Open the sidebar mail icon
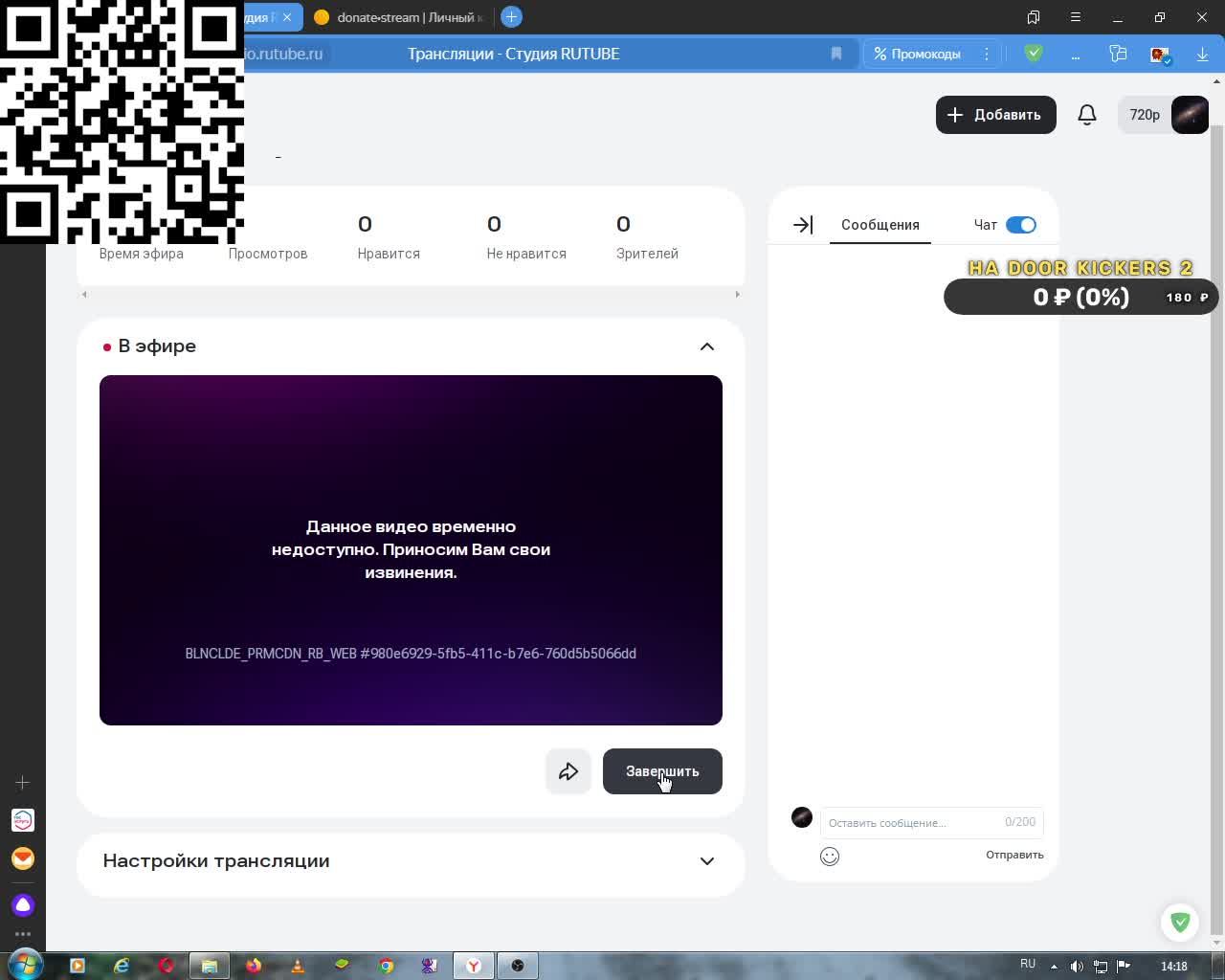 (23, 858)
